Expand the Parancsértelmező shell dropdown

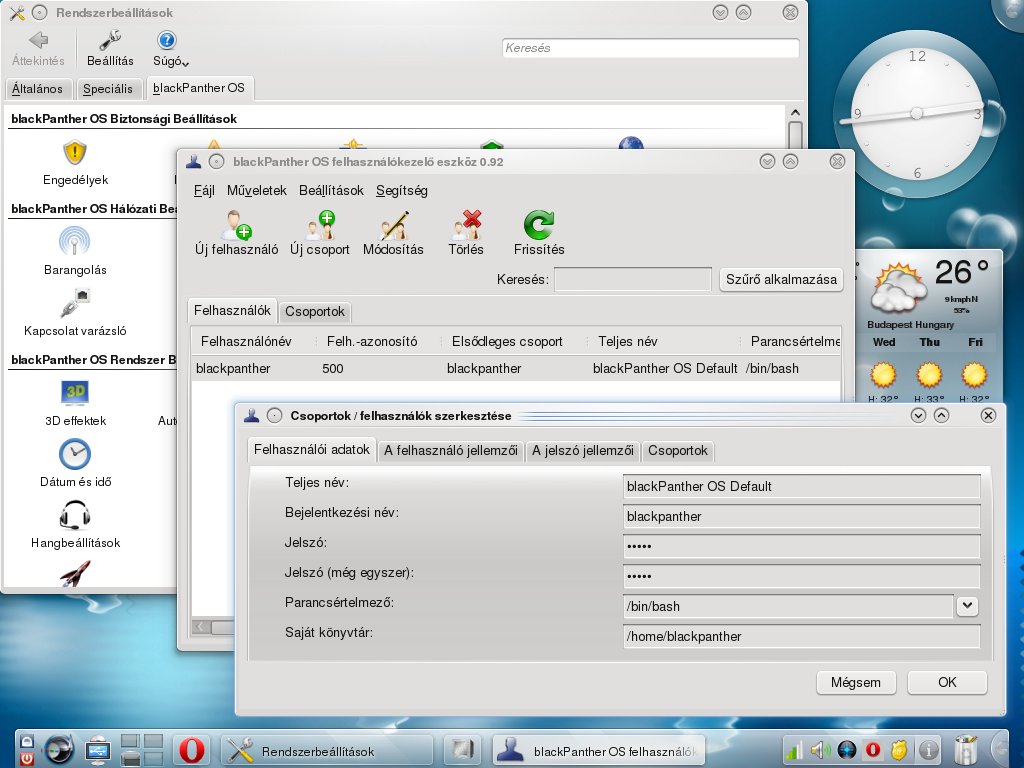(967, 605)
